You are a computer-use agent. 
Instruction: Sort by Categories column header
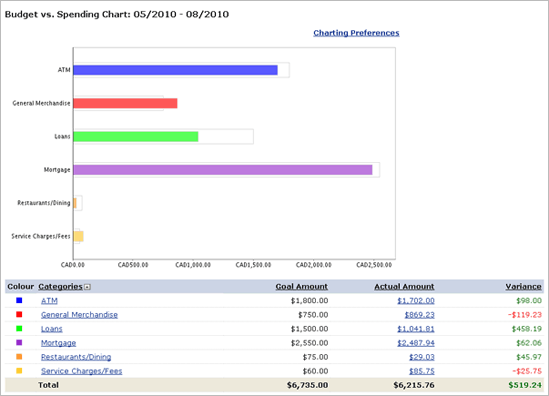pos(61,286)
